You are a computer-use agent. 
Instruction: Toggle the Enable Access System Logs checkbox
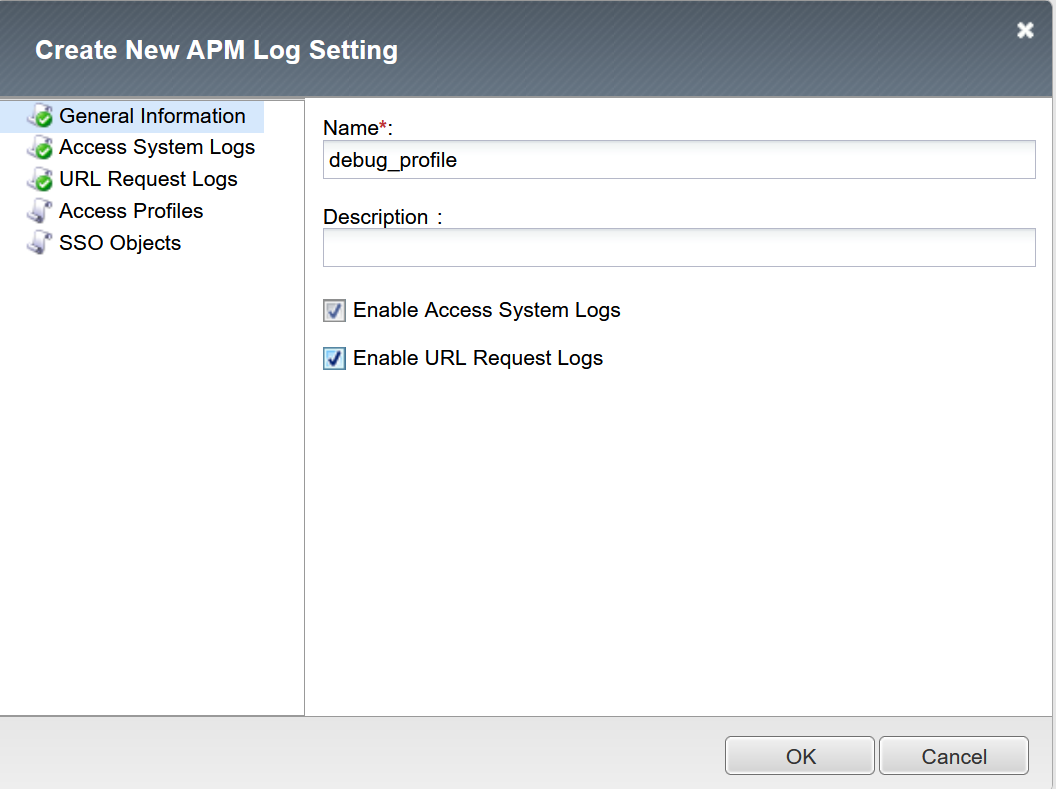(334, 311)
